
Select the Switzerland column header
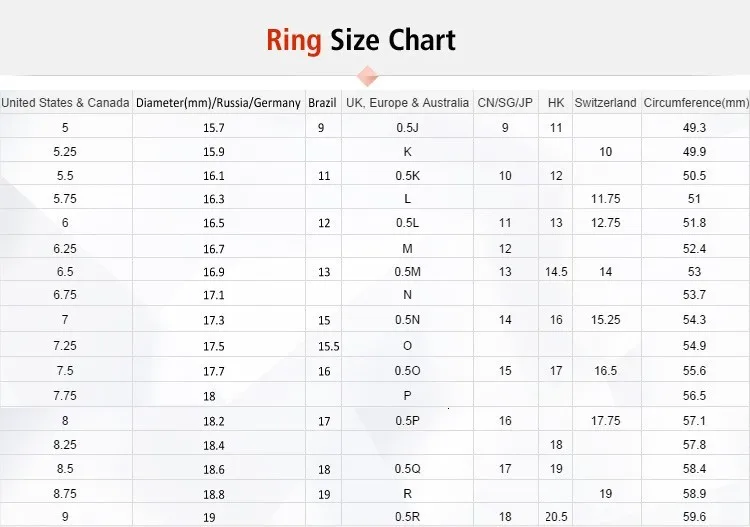[606, 103]
